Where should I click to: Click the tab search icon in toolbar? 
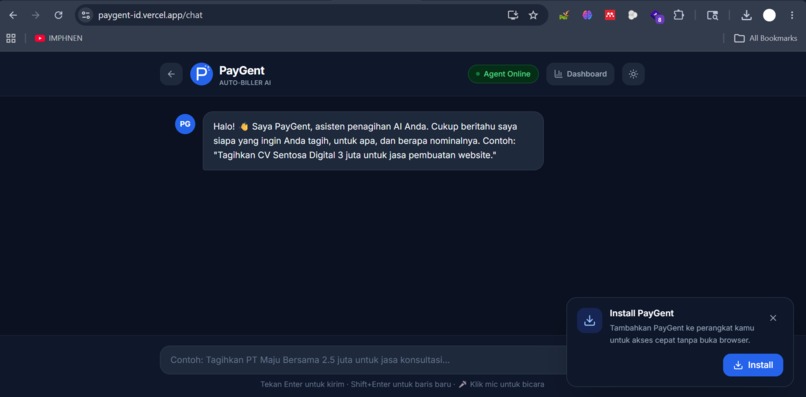click(712, 15)
